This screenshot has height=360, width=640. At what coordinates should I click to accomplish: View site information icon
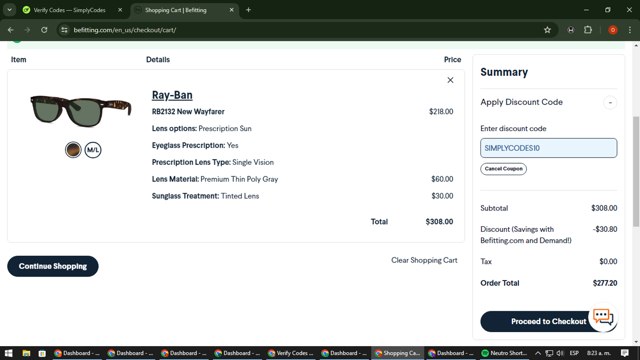click(64, 30)
